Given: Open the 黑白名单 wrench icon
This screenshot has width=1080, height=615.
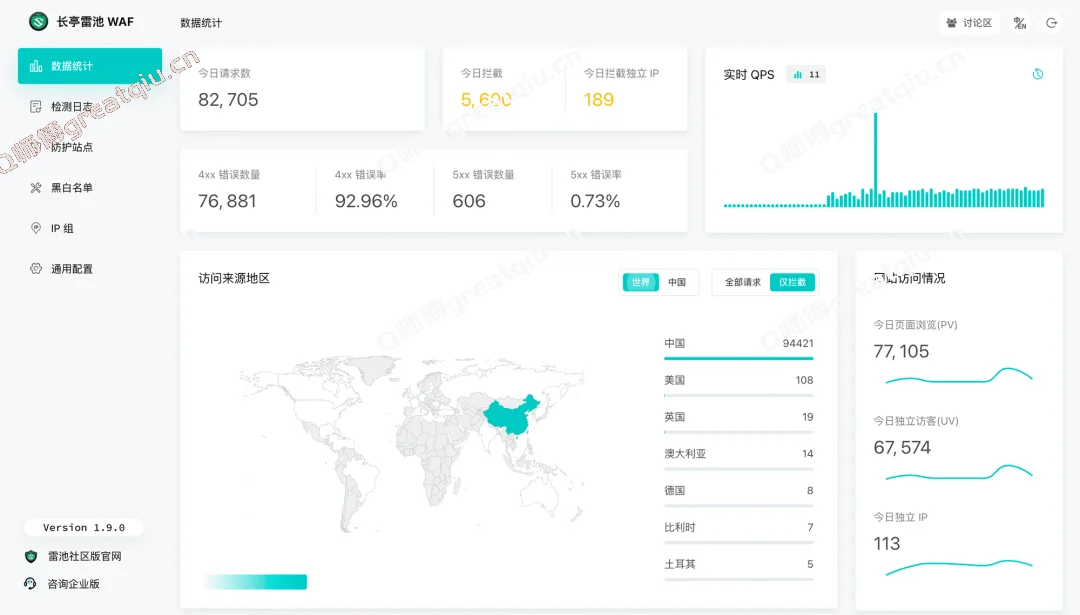Looking at the screenshot, I should 36,187.
